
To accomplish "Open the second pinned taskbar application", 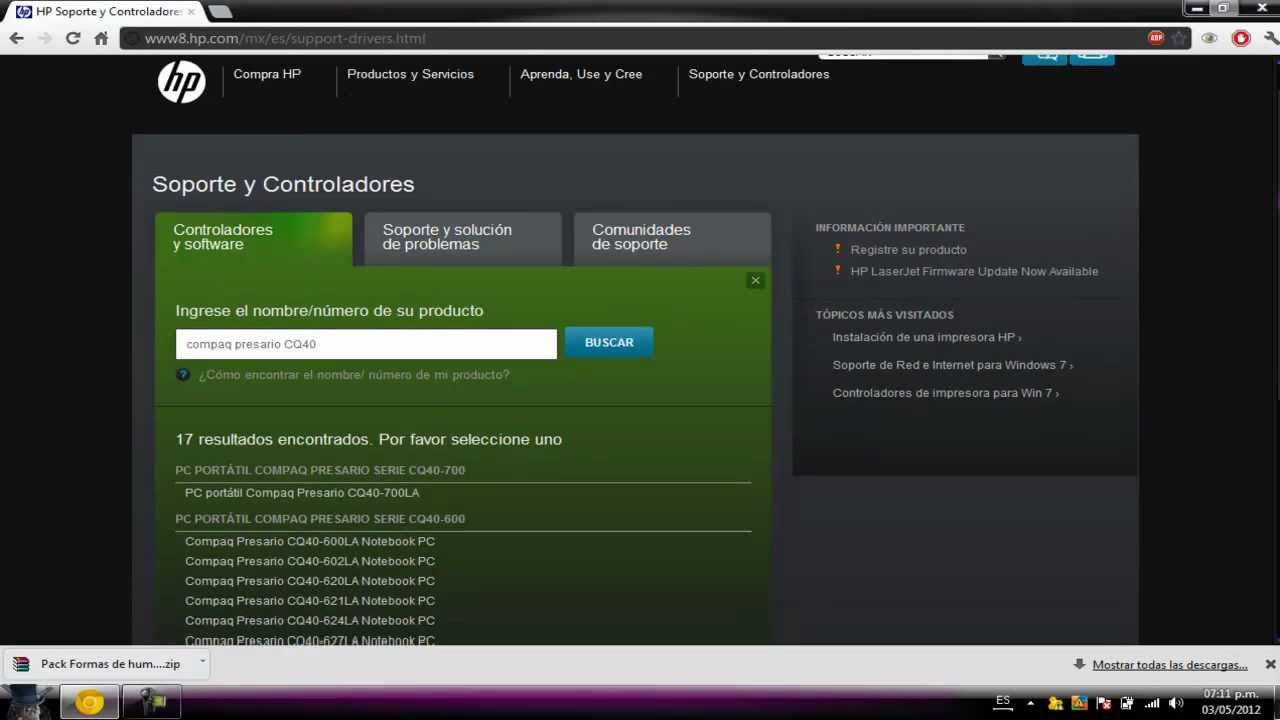I will pos(152,703).
